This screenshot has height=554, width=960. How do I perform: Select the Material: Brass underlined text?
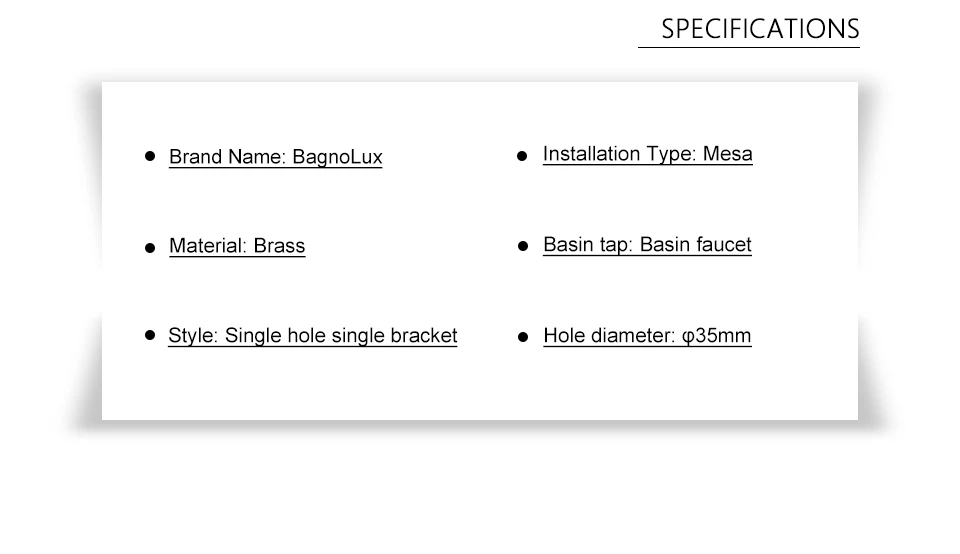tap(237, 245)
